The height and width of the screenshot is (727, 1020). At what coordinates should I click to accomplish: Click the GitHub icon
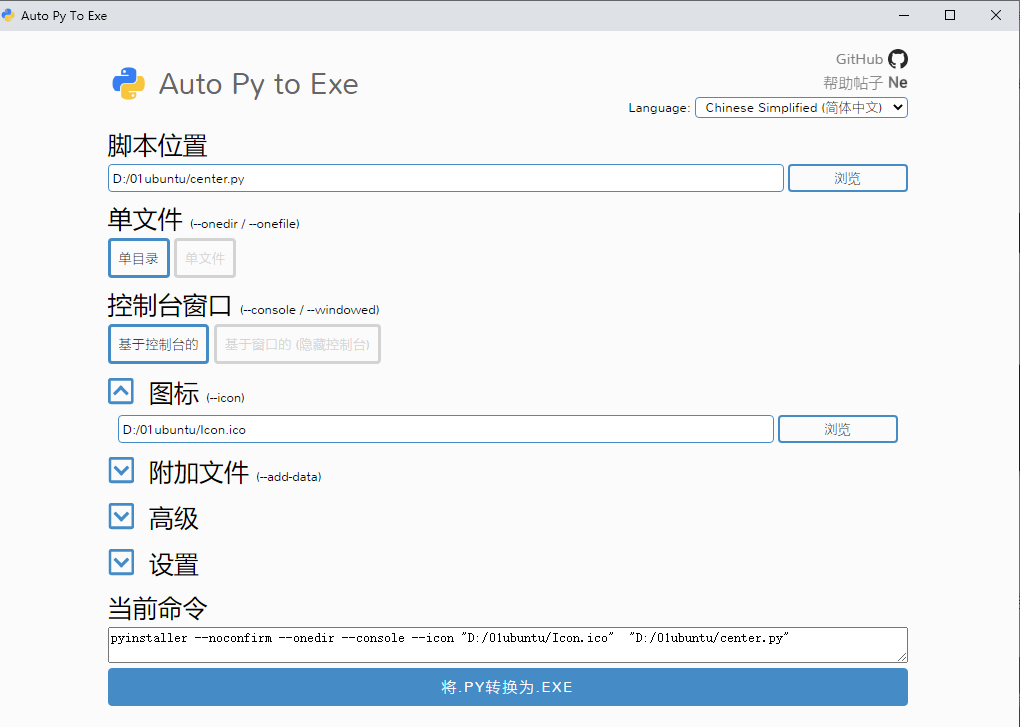coord(897,59)
